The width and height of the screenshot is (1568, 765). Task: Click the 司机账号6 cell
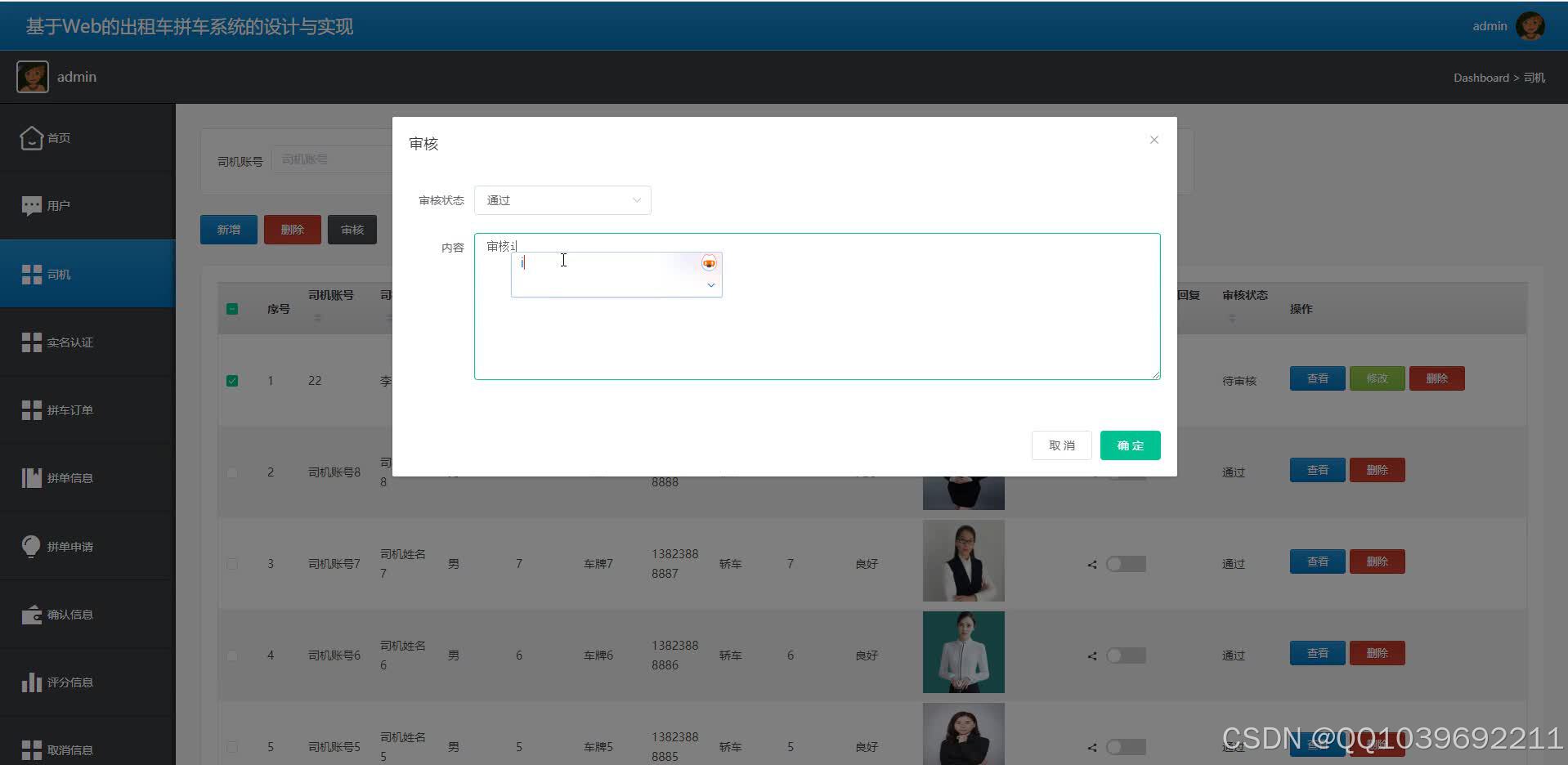tap(334, 655)
